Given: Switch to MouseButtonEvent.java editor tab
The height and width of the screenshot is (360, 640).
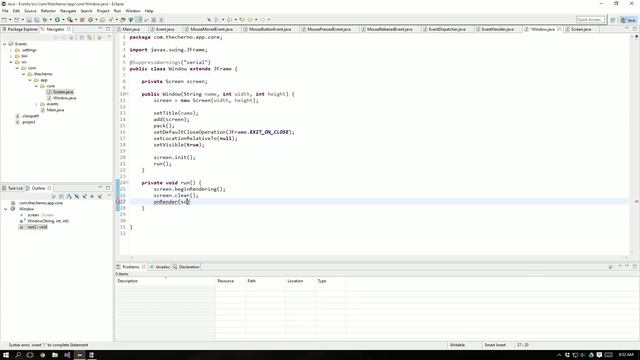Looking at the screenshot, I should click(x=270, y=29).
